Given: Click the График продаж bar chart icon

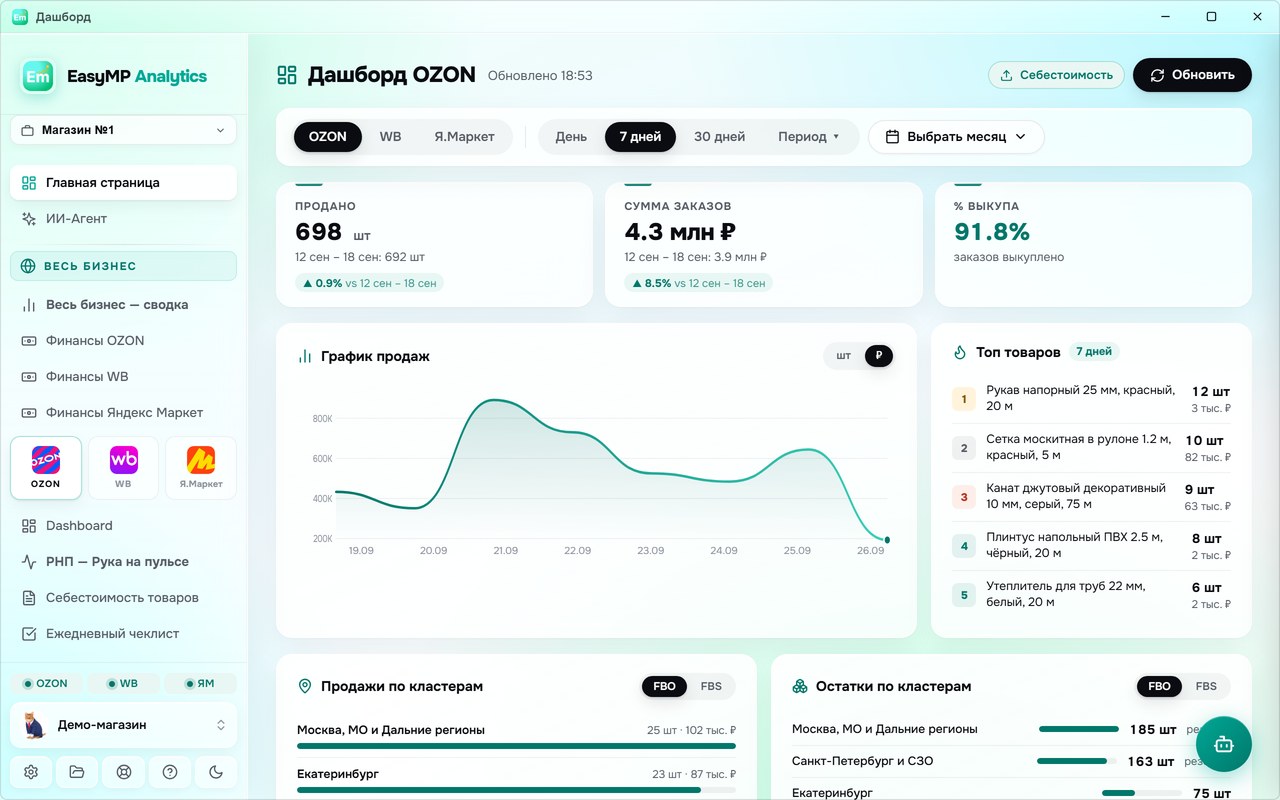Looking at the screenshot, I should pos(305,356).
